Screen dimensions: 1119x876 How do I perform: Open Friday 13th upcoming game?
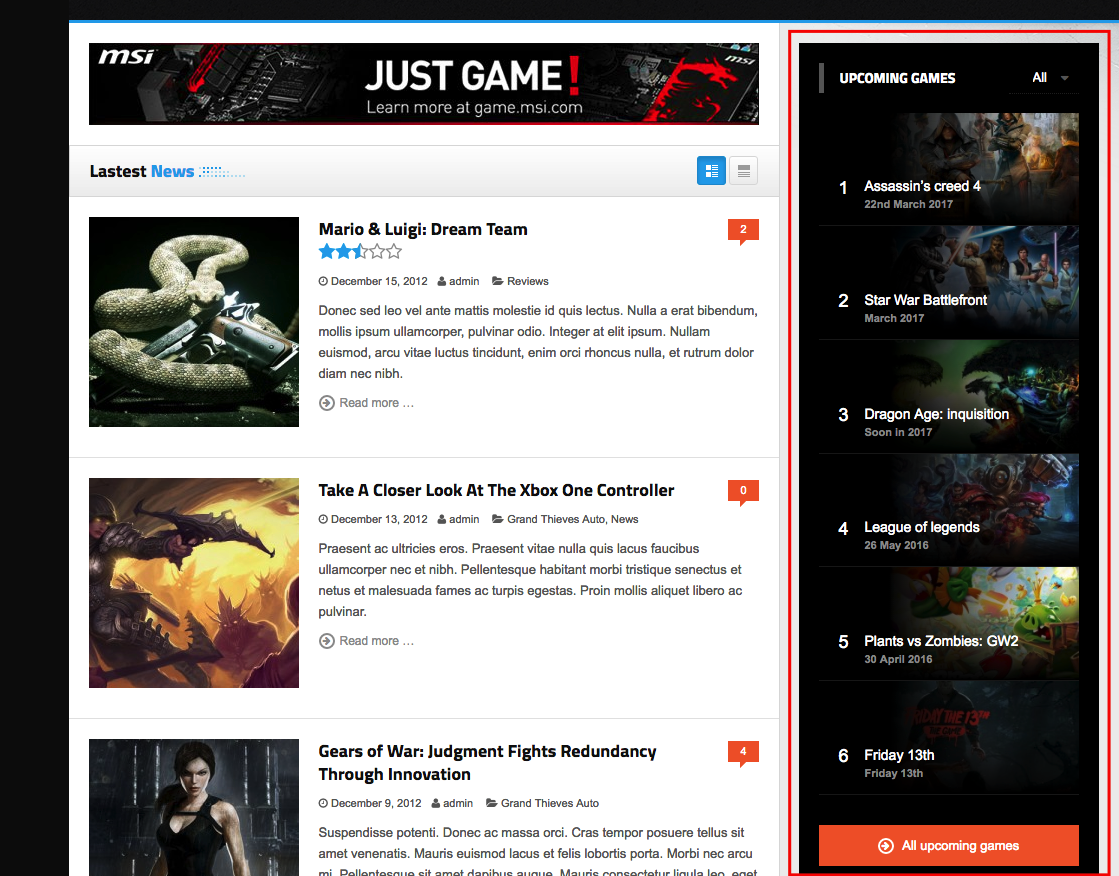(x=948, y=737)
